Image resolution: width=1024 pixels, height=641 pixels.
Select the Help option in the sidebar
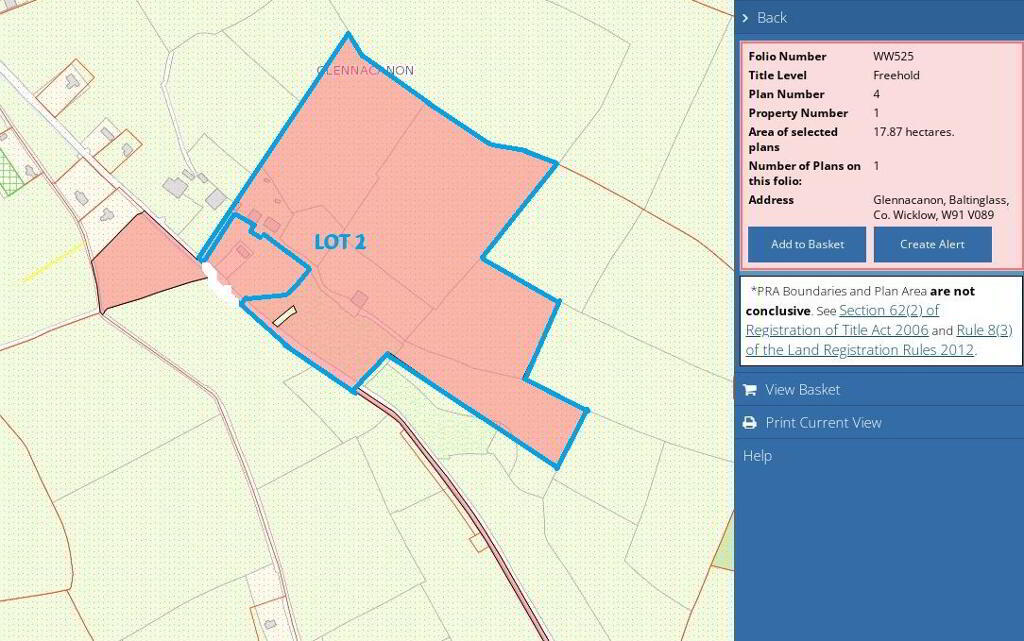(x=757, y=455)
